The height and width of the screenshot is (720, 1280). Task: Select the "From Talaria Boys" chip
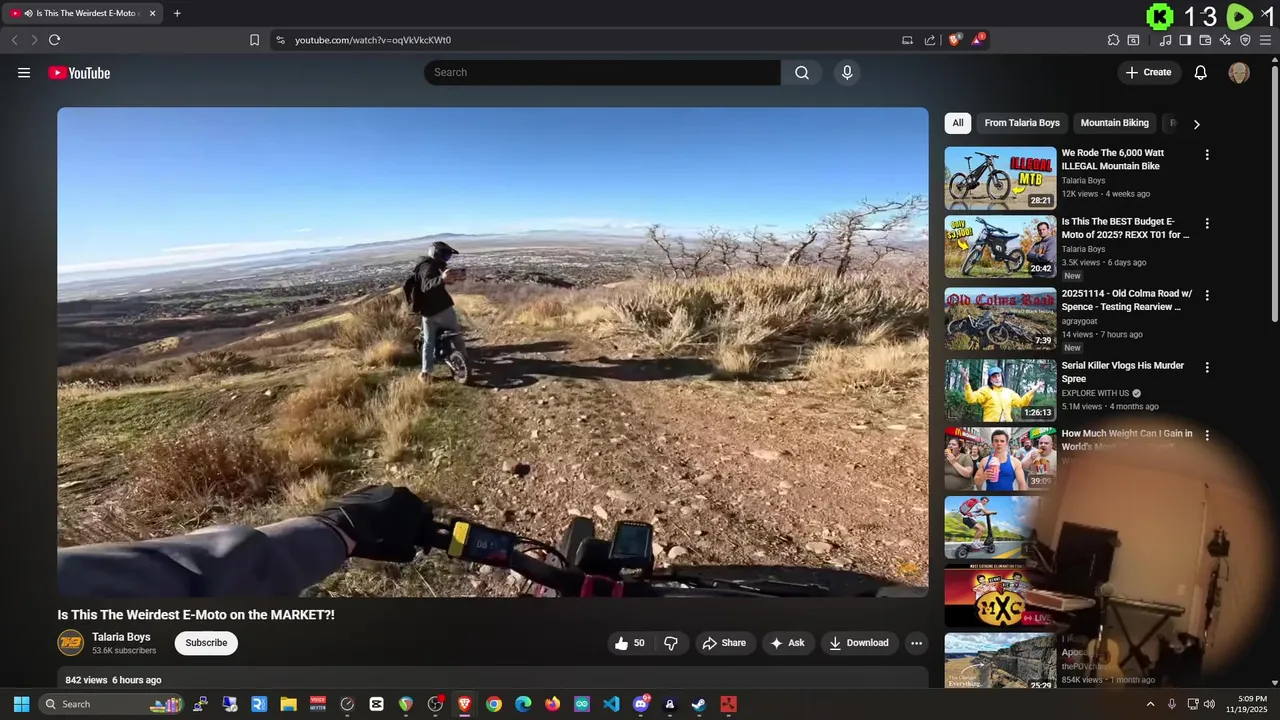pos(1022,123)
